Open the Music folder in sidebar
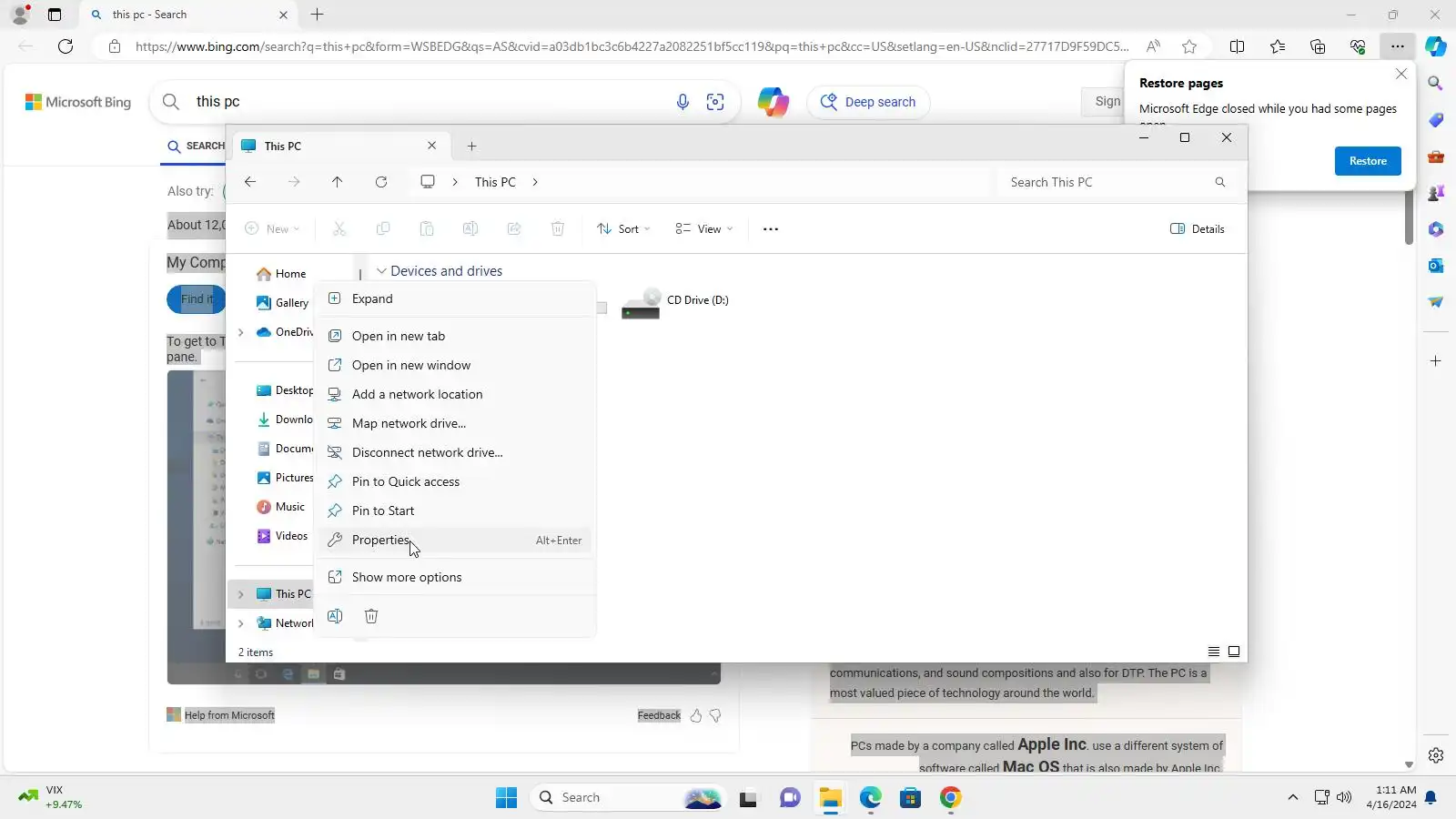The height and width of the screenshot is (819, 1456). [281, 507]
